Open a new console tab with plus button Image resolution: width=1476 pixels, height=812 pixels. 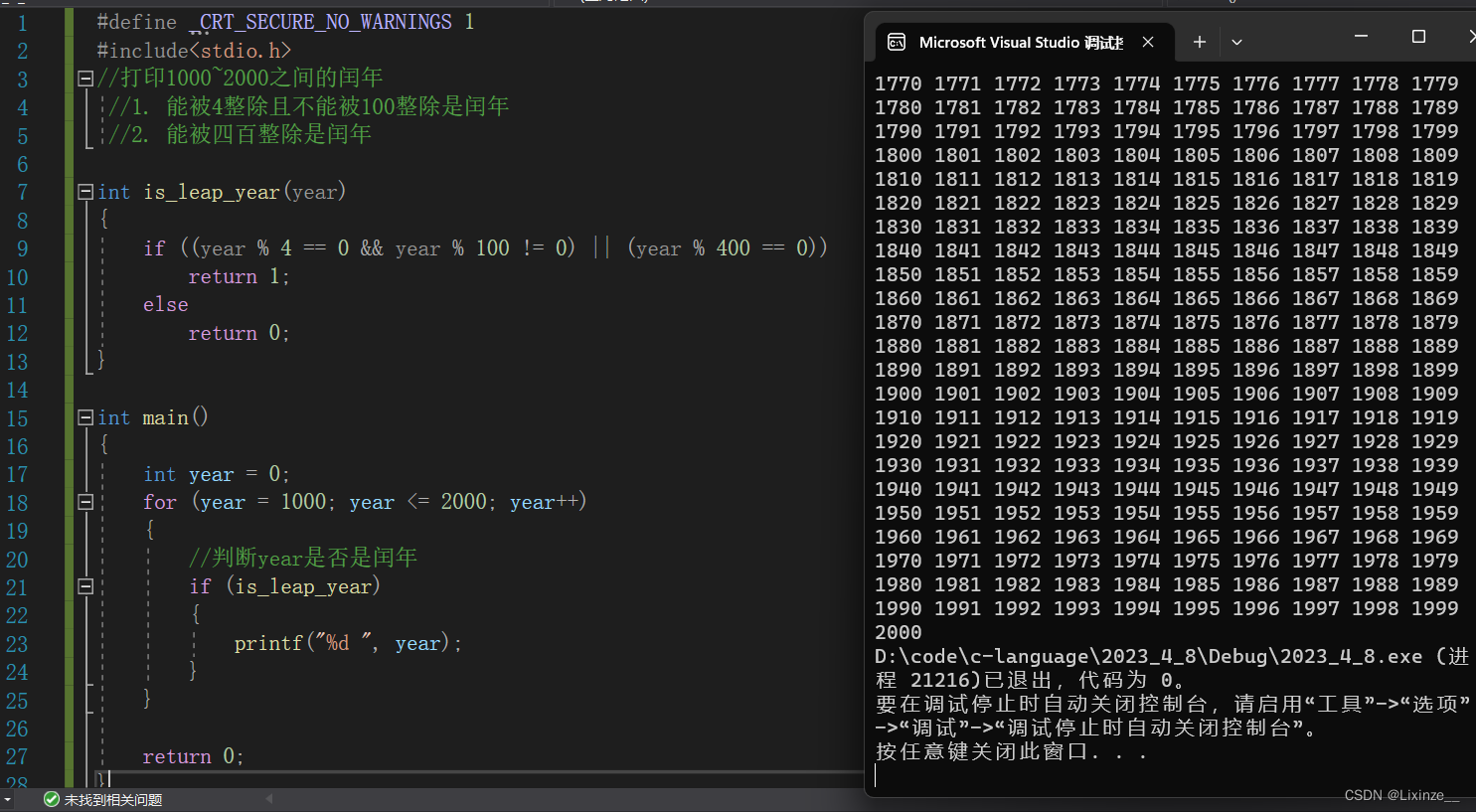click(1200, 42)
